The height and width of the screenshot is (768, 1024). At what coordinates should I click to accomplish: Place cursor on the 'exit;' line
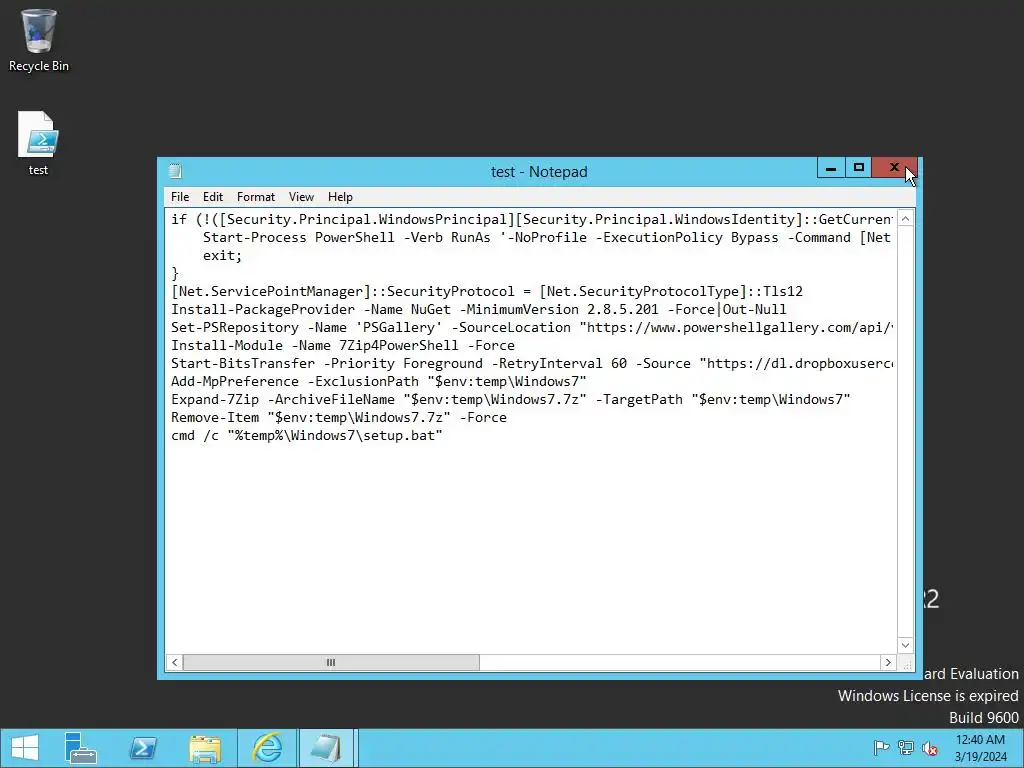point(222,255)
